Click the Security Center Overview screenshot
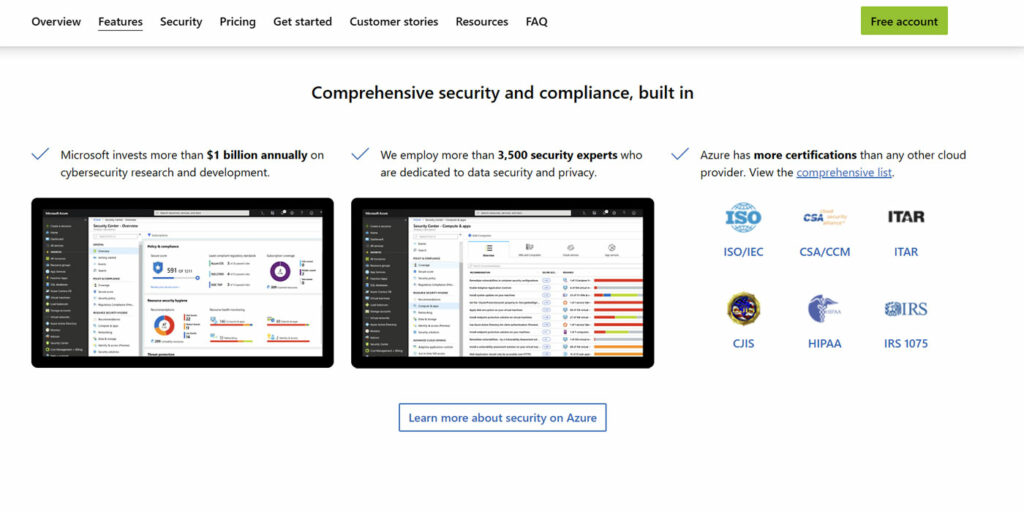 (182, 283)
